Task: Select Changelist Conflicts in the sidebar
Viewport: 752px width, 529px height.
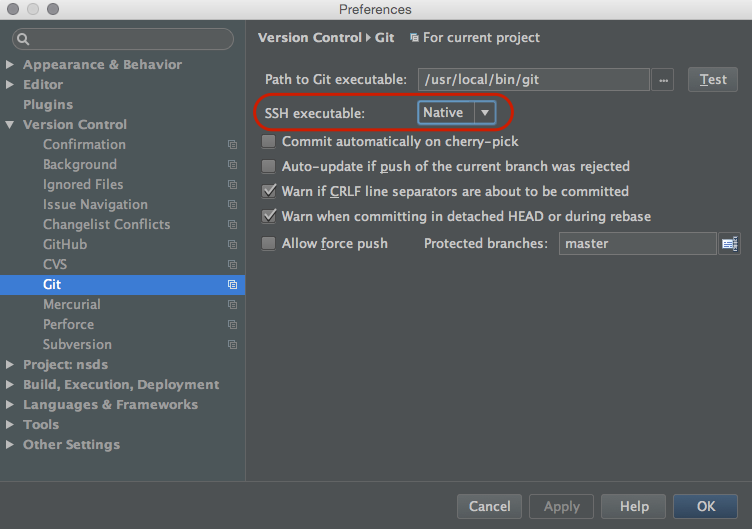Action: (x=106, y=224)
